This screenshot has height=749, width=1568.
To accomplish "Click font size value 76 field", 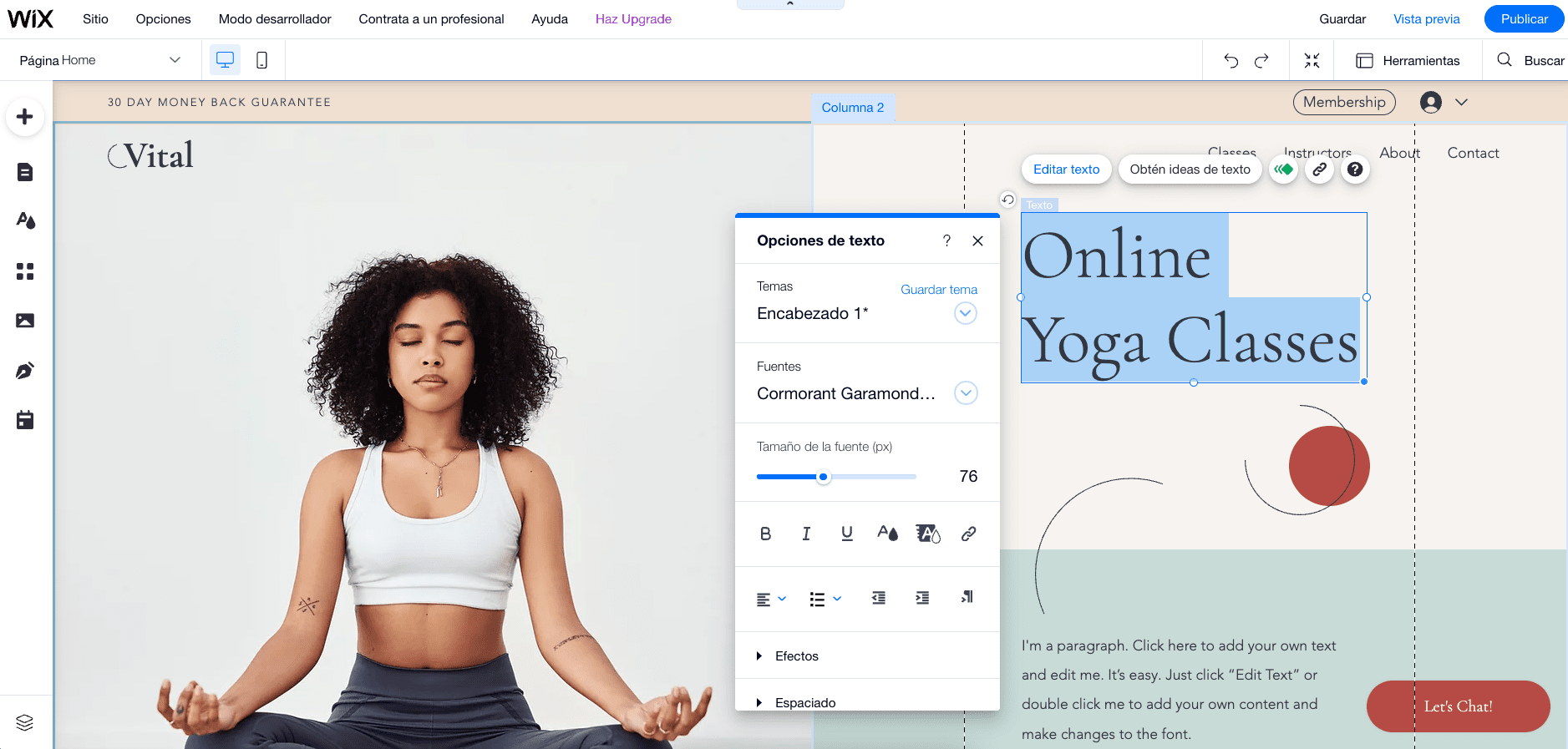I will click(967, 476).
